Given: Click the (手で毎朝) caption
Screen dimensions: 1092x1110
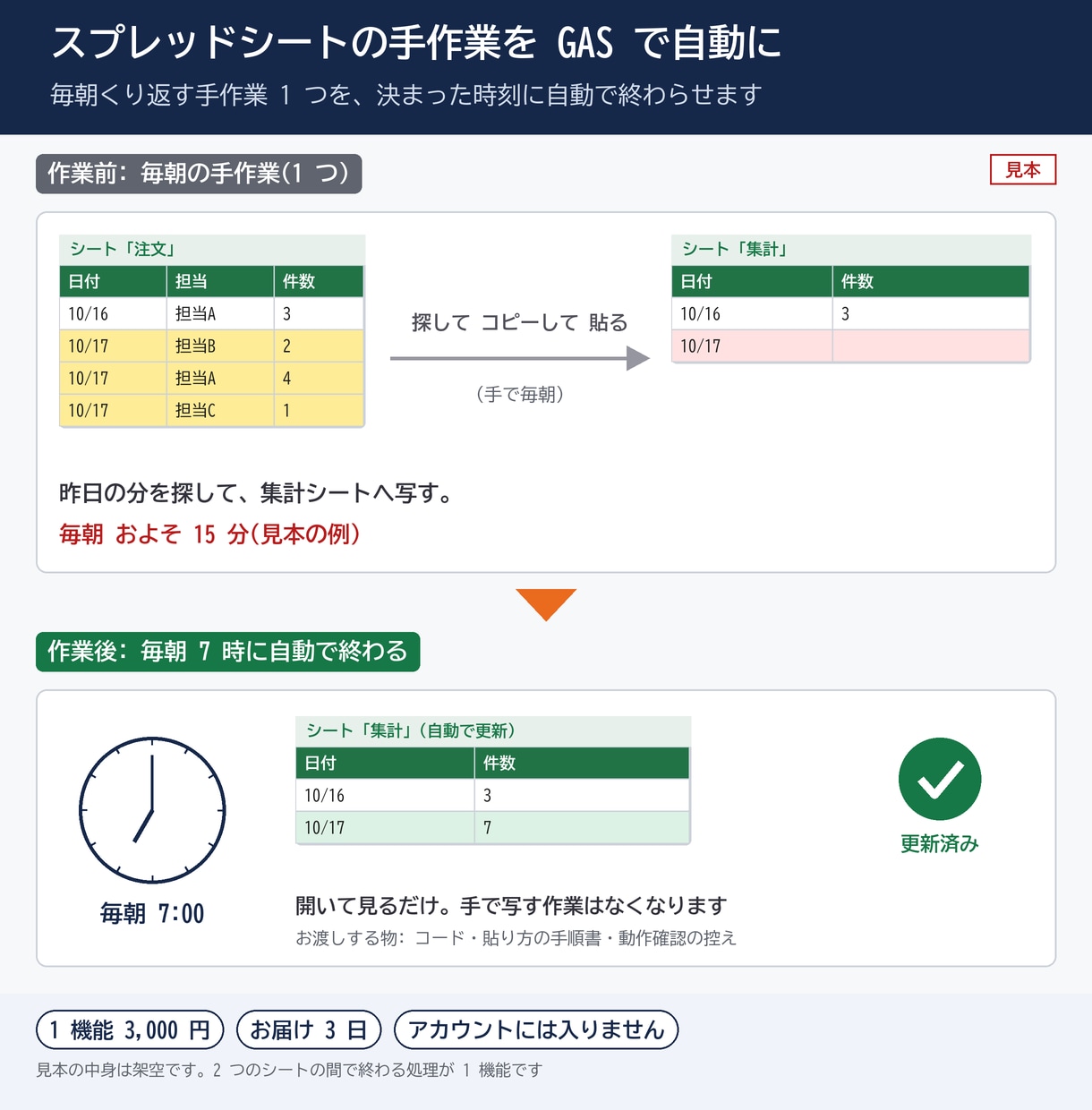Looking at the screenshot, I should click(x=519, y=394).
